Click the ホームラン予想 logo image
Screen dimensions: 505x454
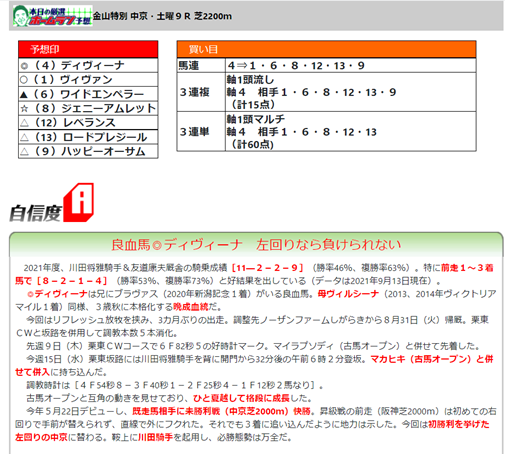53,16
